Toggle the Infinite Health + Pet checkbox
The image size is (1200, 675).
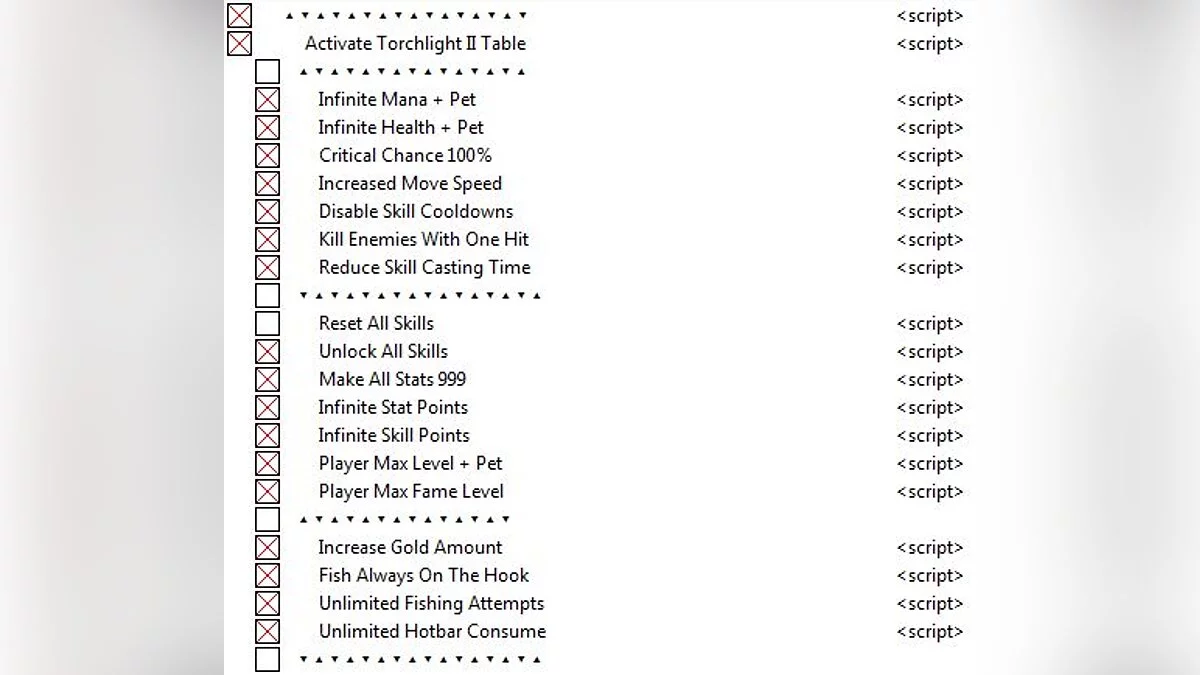tap(267, 128)
